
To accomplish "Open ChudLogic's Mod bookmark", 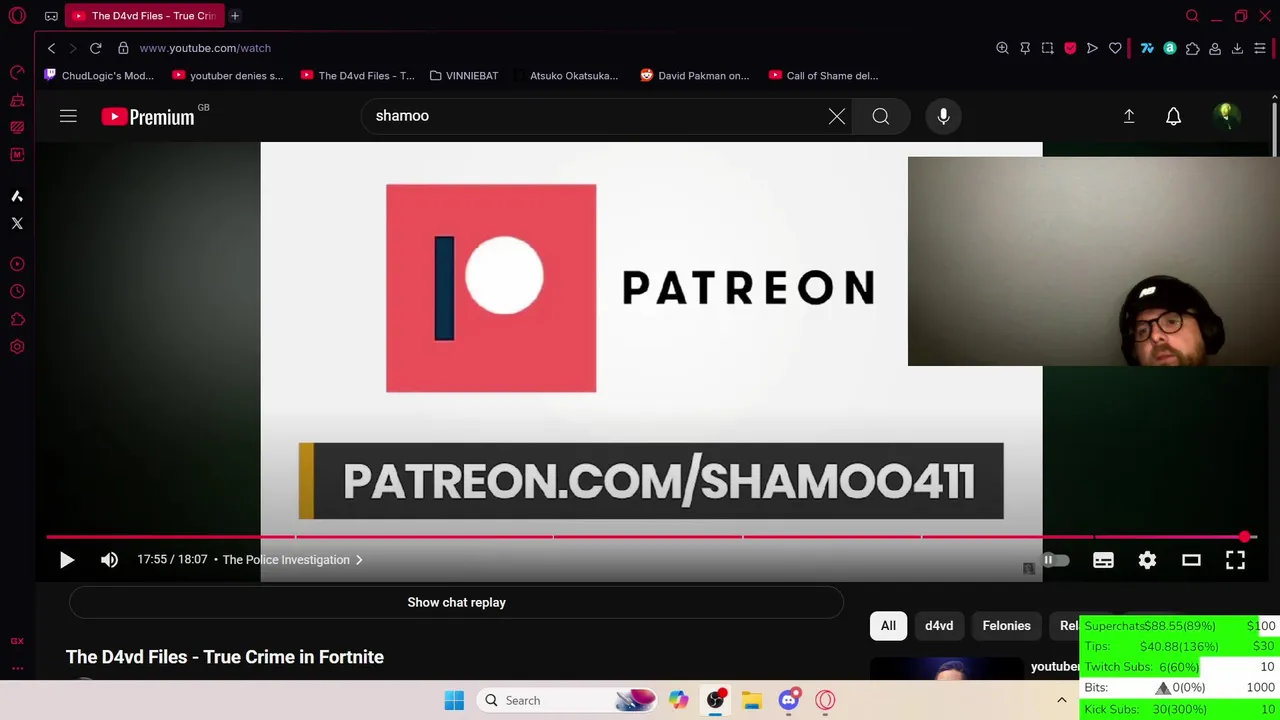I will point(99,76).
